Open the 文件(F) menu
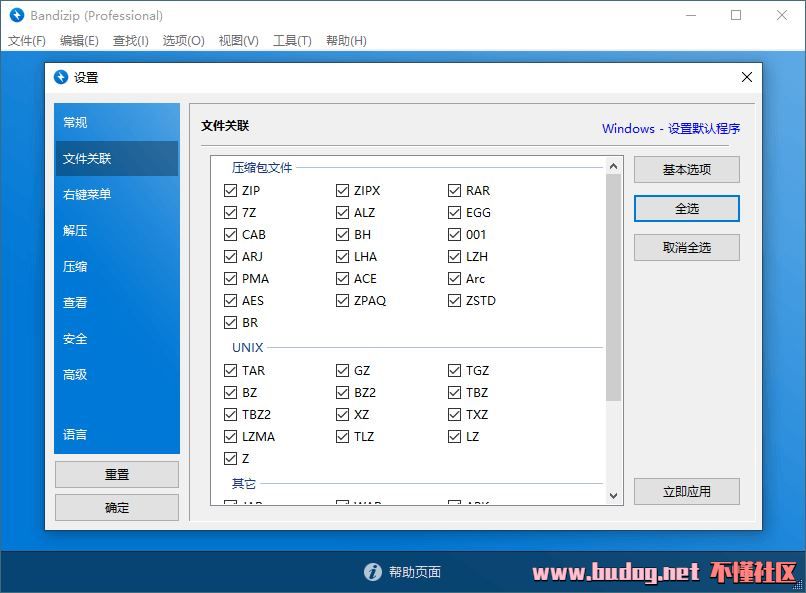This screenshot has width=806, height=593. point(27,41)
